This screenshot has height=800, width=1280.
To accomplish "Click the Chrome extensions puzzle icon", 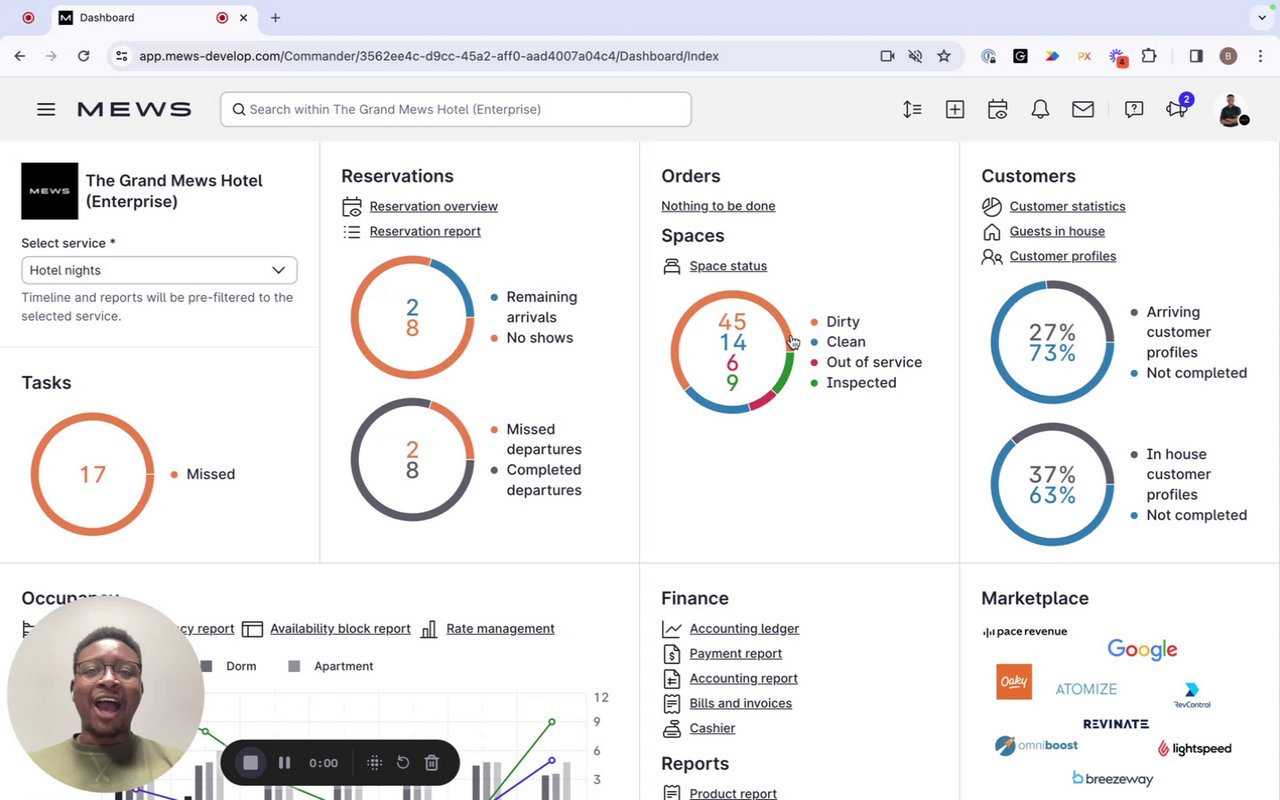I will coord(1149,56).
